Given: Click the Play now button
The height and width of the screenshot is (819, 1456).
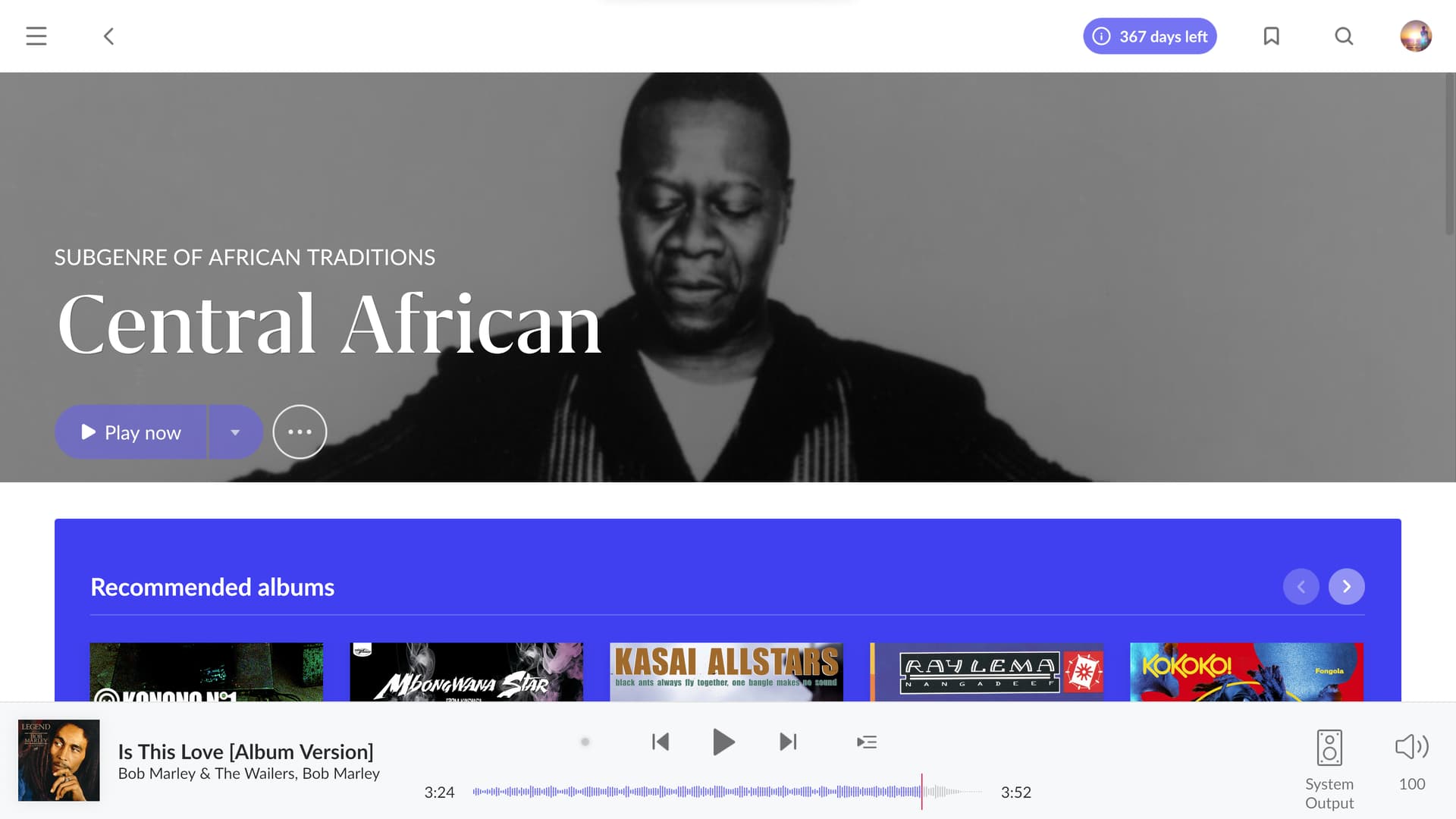Looking at the screenshot, I should click(x=130, y=432).
